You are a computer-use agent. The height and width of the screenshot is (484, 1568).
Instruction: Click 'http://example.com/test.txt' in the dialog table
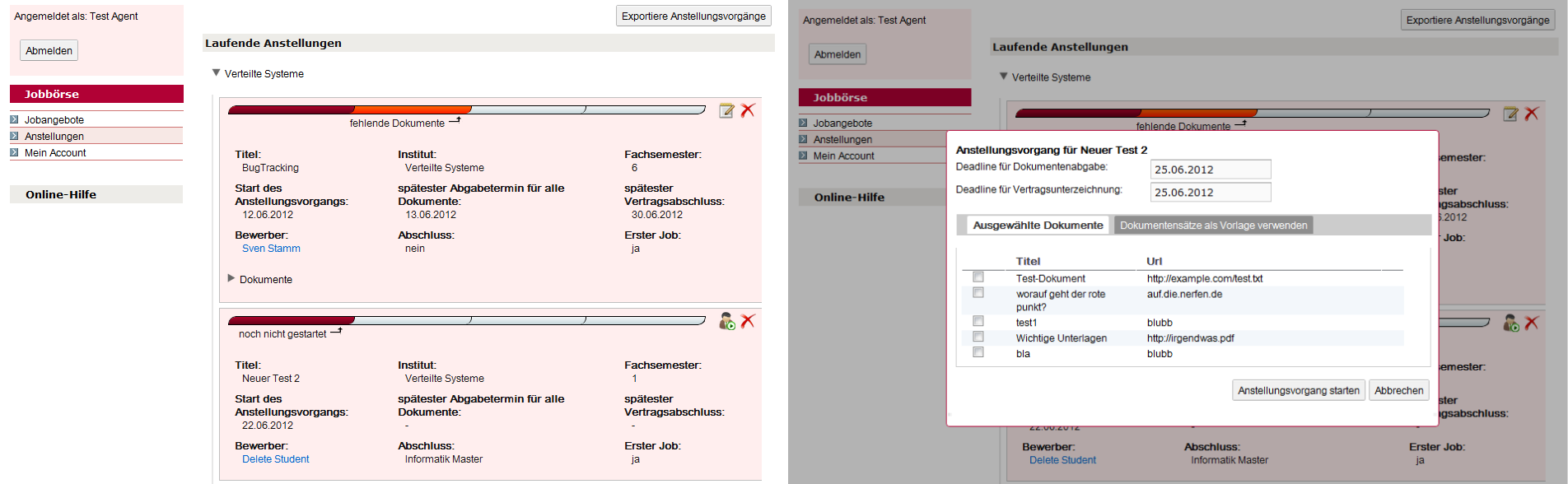[x=1205, y=278]
